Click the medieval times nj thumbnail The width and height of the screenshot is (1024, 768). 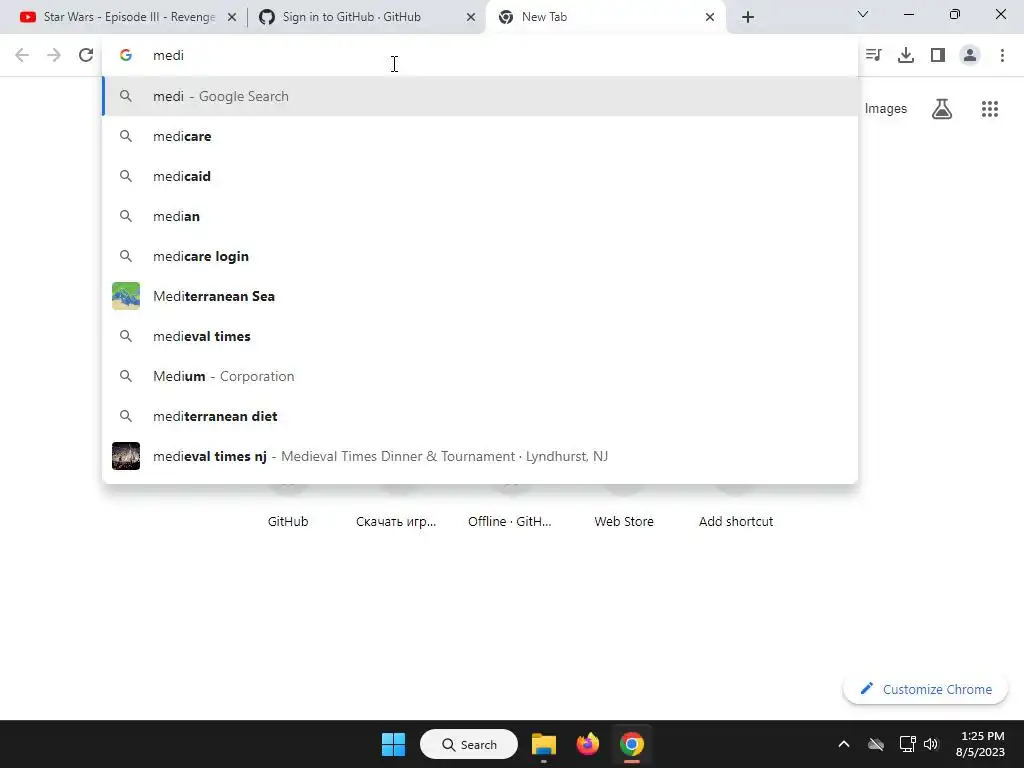tap(126, 456)
